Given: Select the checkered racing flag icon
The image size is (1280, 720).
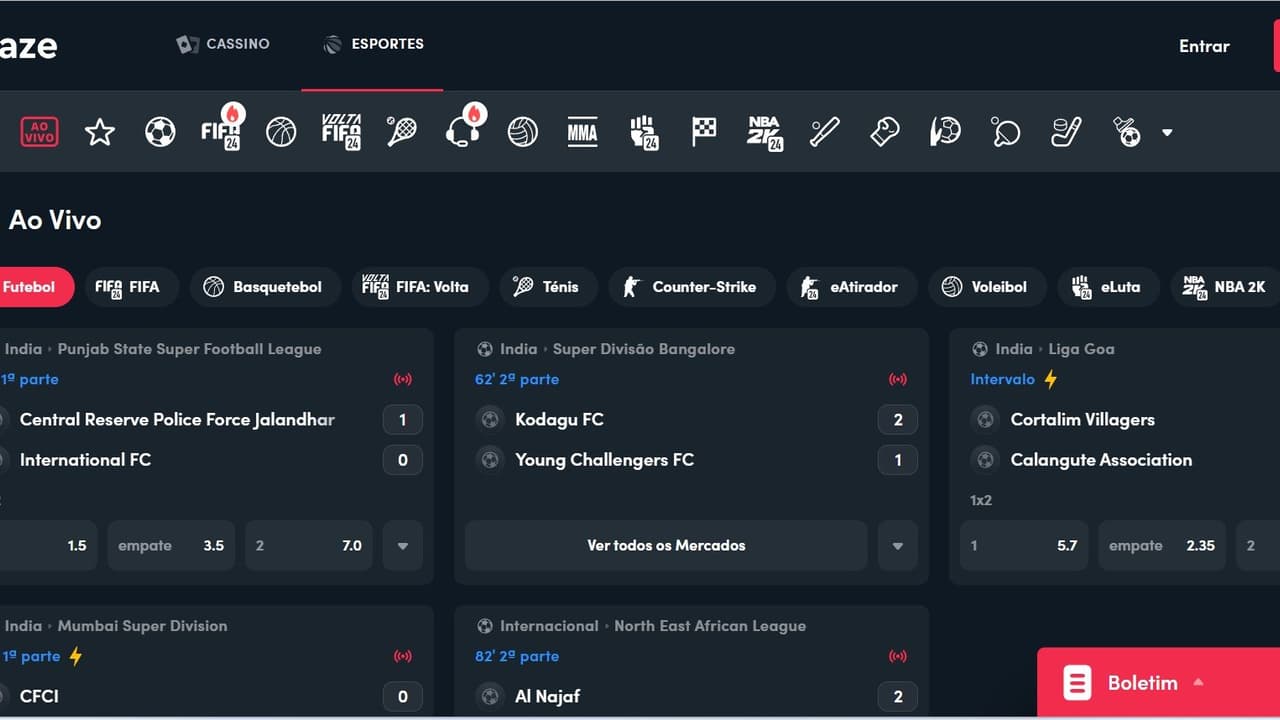Looking at the screenshot, I should pos(704,132).
